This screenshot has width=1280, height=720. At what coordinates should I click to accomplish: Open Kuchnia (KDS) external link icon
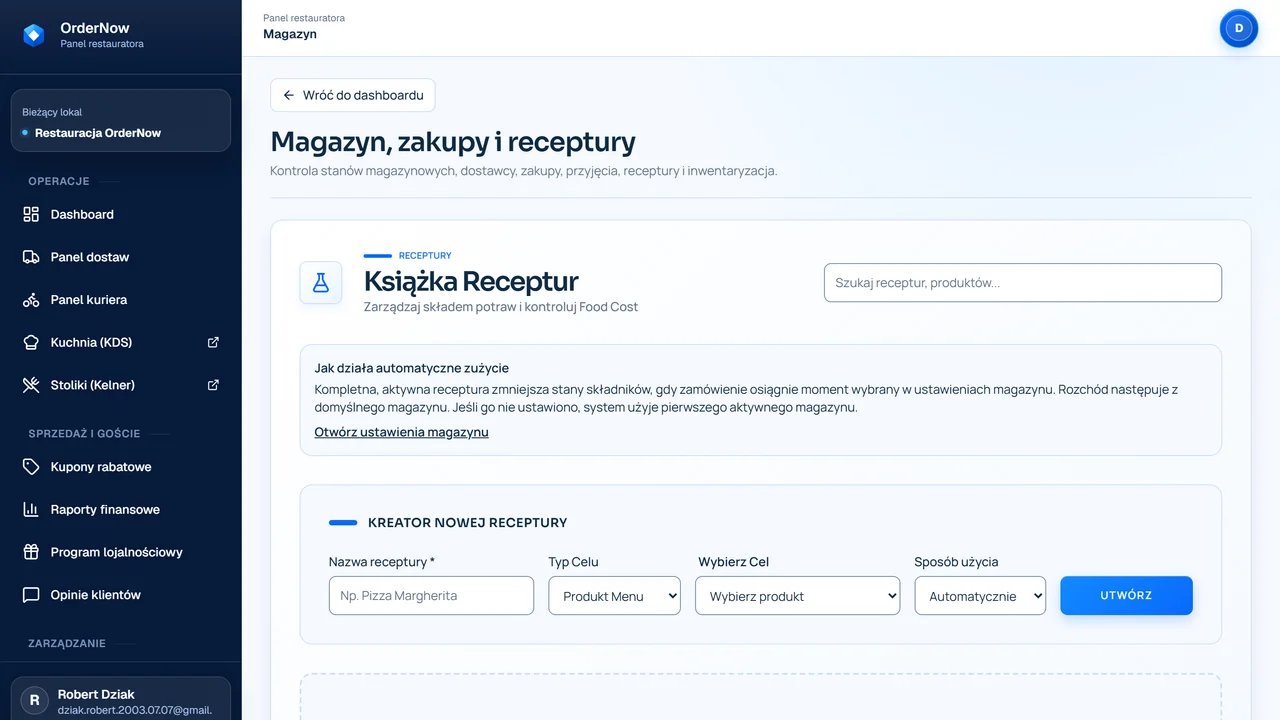[213, 342]
